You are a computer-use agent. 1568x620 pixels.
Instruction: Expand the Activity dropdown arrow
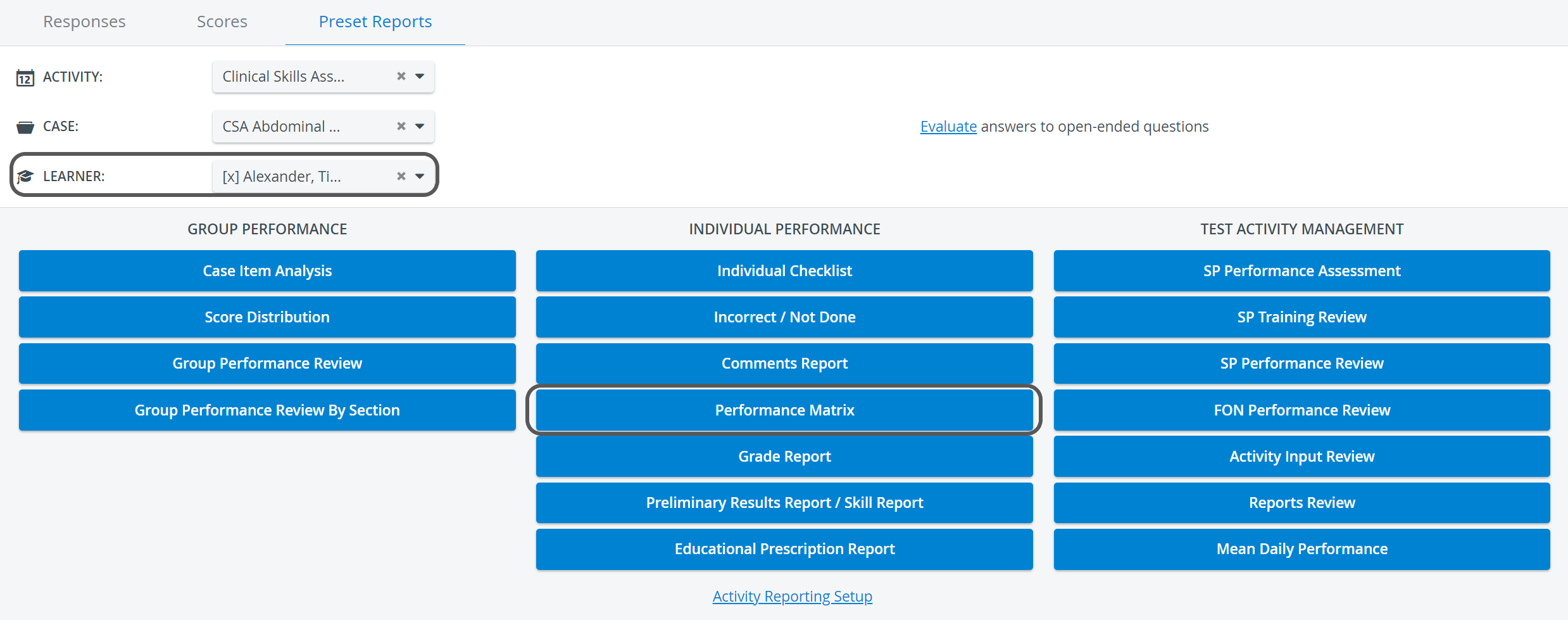click(420, 76)
